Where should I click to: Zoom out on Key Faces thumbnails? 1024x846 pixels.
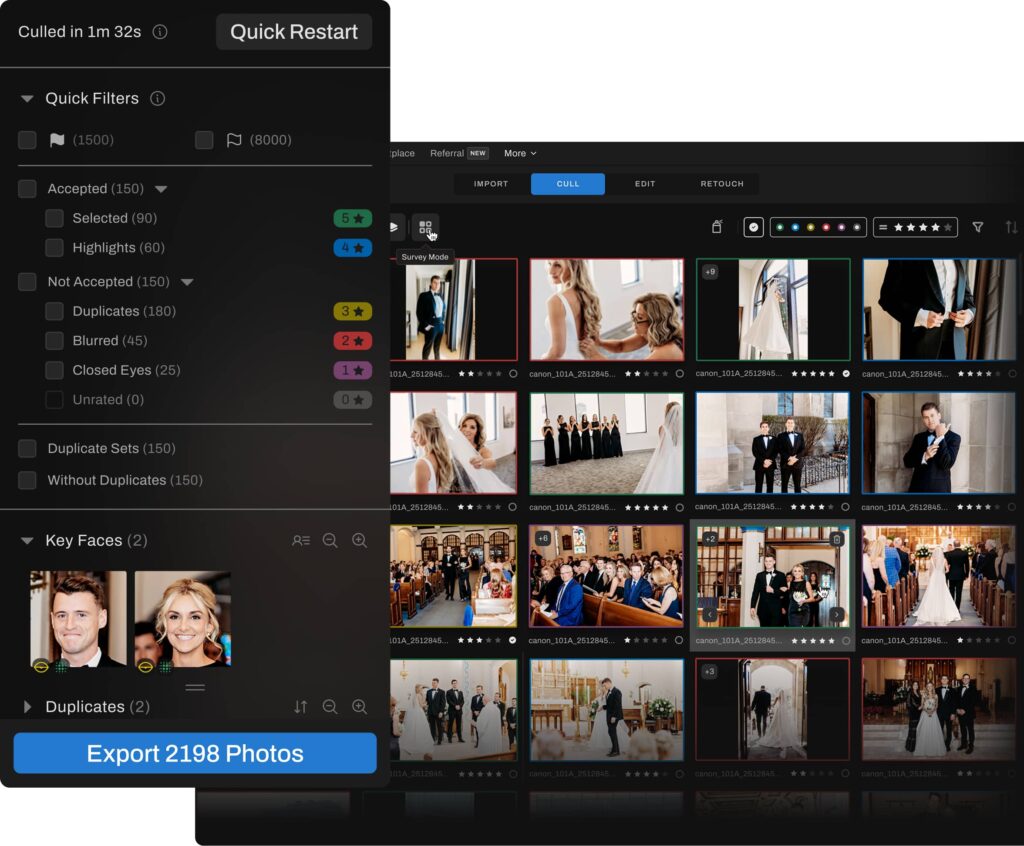(x=330, y=541)
